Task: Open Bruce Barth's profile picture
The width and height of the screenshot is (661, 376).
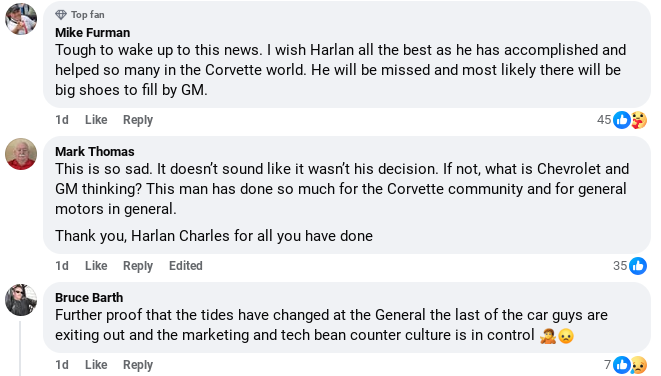Action: 21,300
